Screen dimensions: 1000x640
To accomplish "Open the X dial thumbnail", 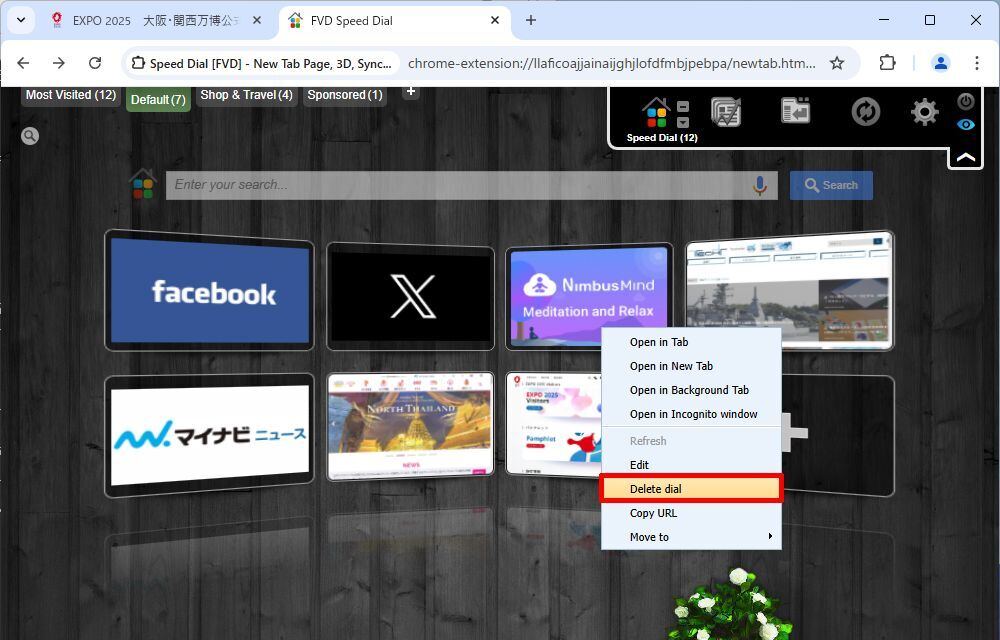I will [x=411, y=296].
